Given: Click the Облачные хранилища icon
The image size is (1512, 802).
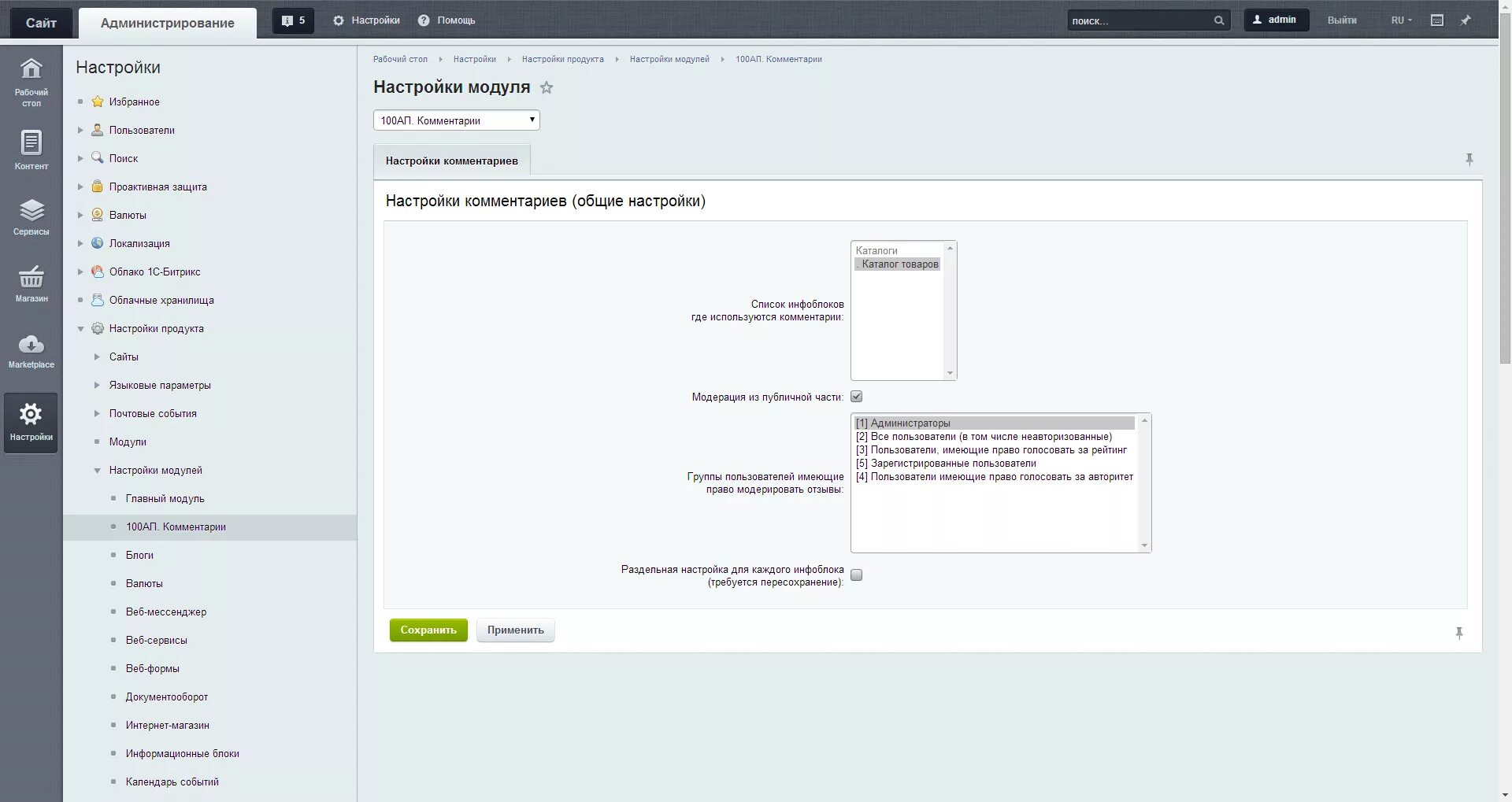Looking at the screenshot, I should pyautogui.click(x=98, y=300).
